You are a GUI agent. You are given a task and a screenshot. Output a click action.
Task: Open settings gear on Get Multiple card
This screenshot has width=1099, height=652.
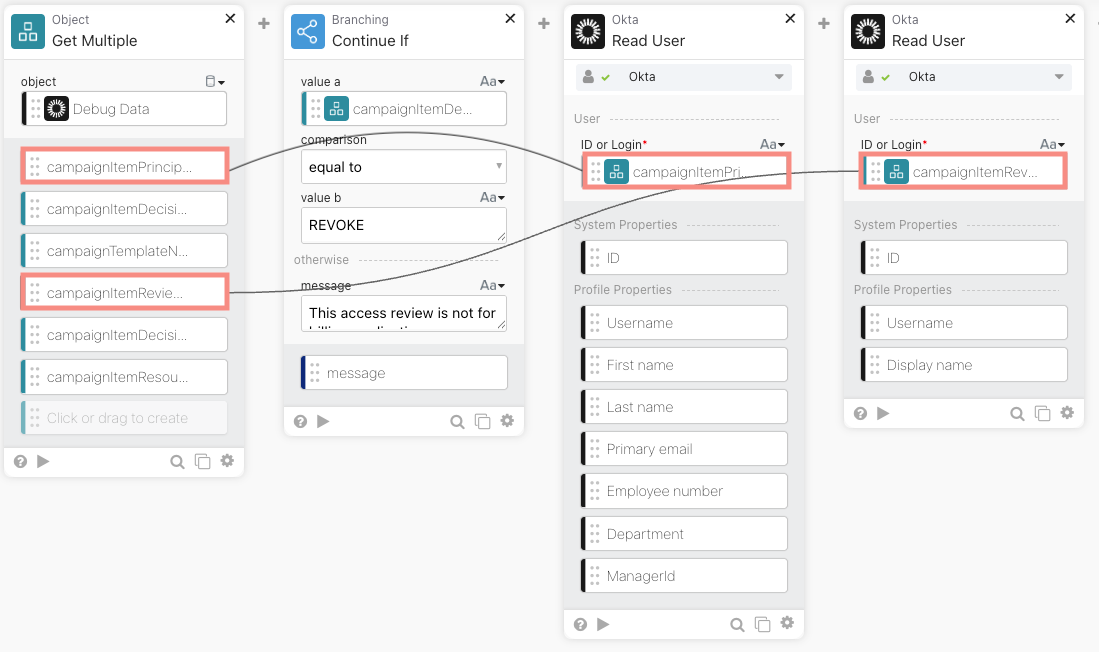tap(227, 461)
